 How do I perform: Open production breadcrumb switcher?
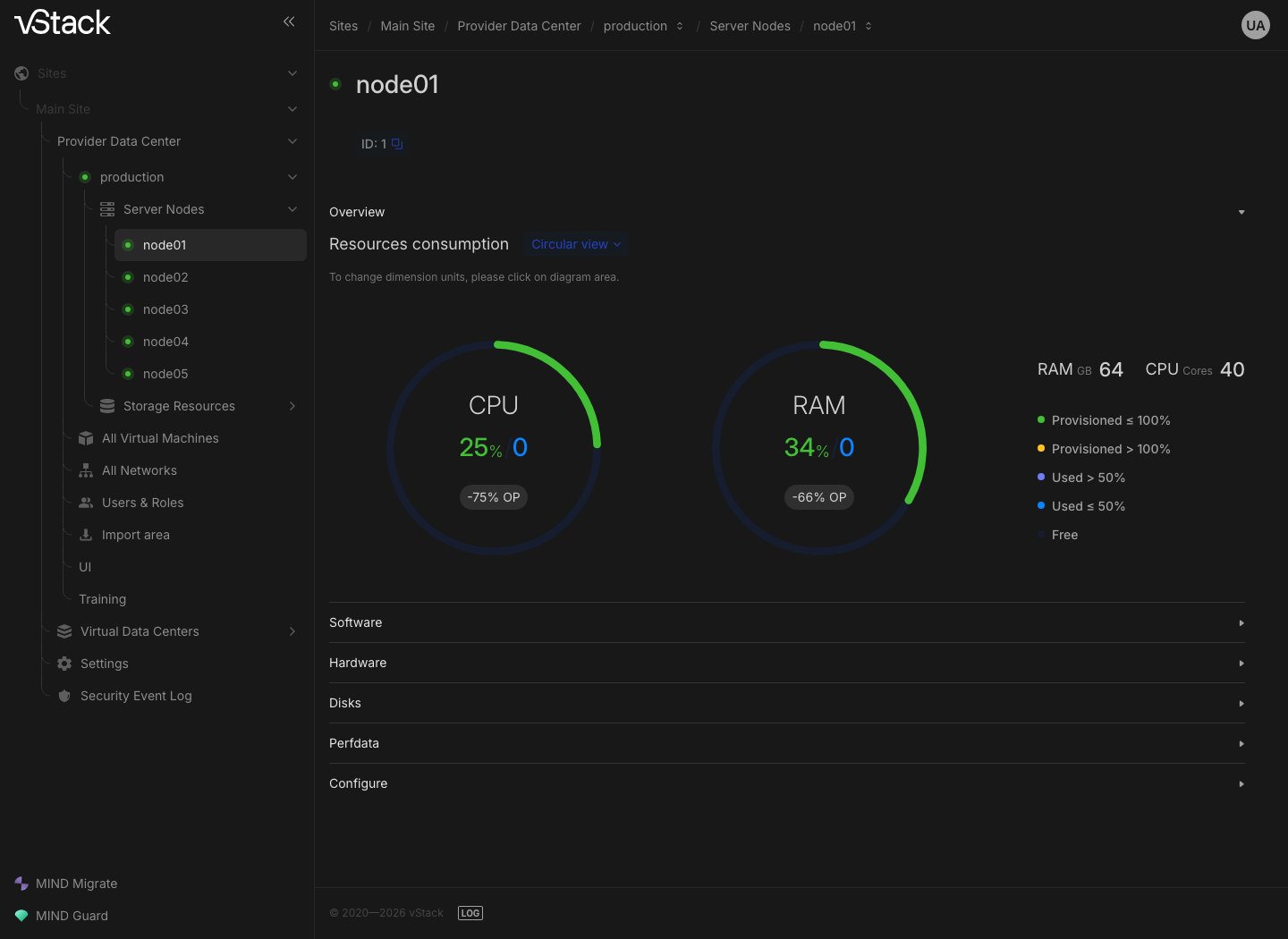(680, 26)
